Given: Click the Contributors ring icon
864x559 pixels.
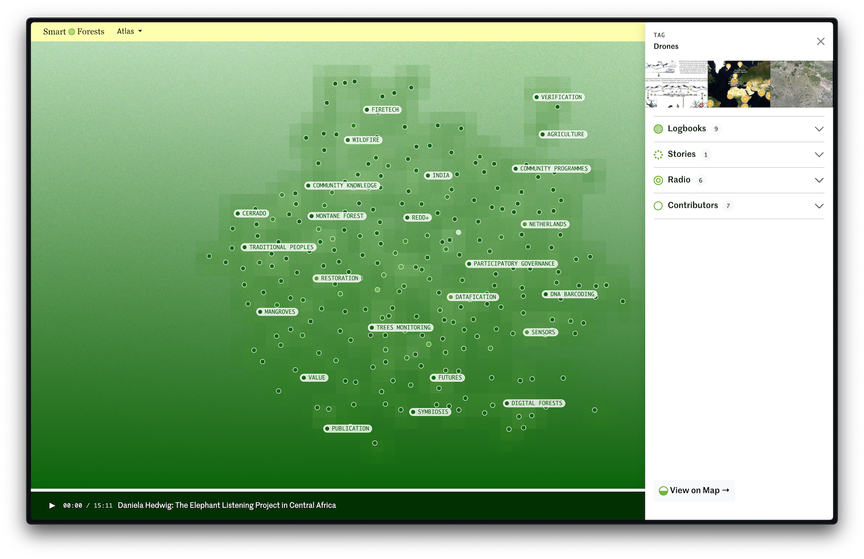Looking at the screenshot, I should (658, 206).
